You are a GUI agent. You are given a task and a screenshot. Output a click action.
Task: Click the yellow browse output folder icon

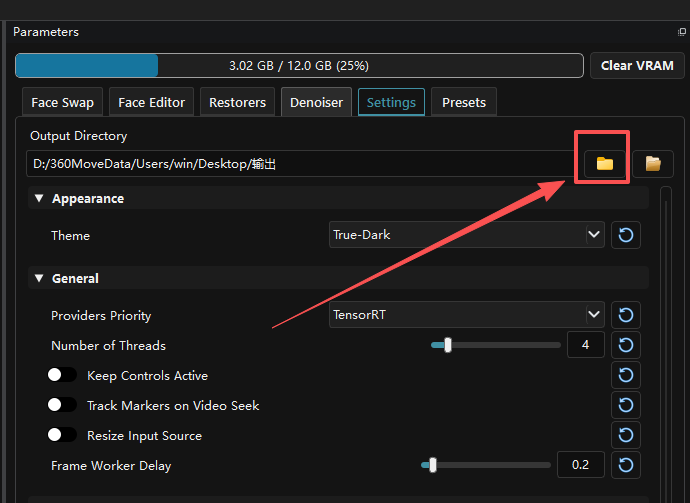pyautogui.click(x=605, y=164)
